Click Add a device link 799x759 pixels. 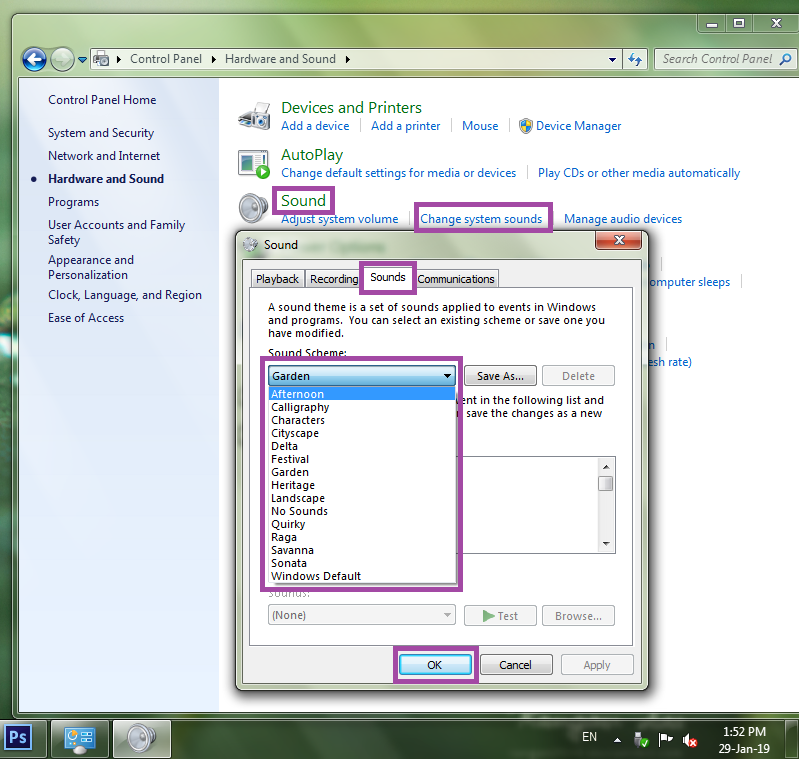click(x=315, y=126)
